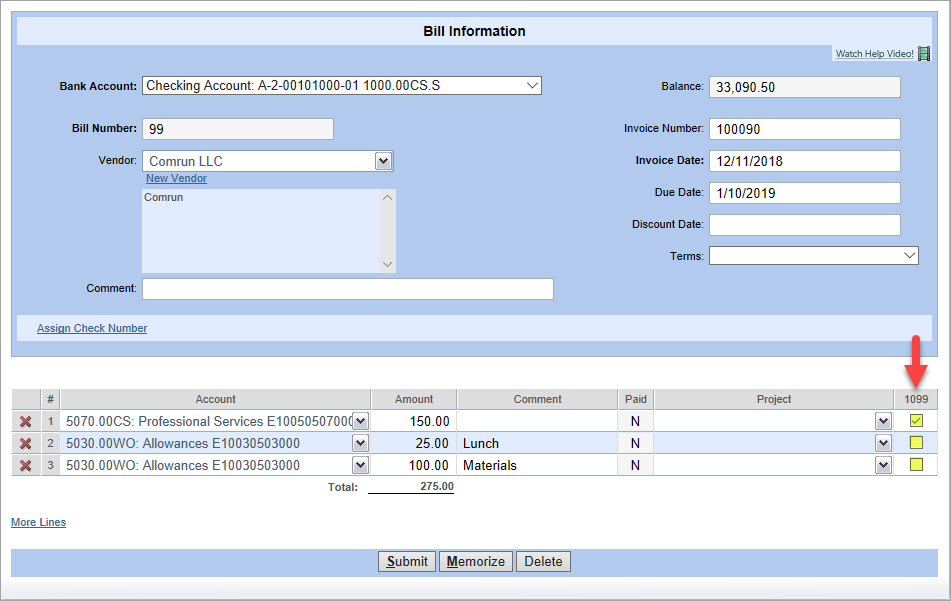Screen dimensions: 951x601
Task: Open Project dropdown on line 1
Action: [883, 421]
